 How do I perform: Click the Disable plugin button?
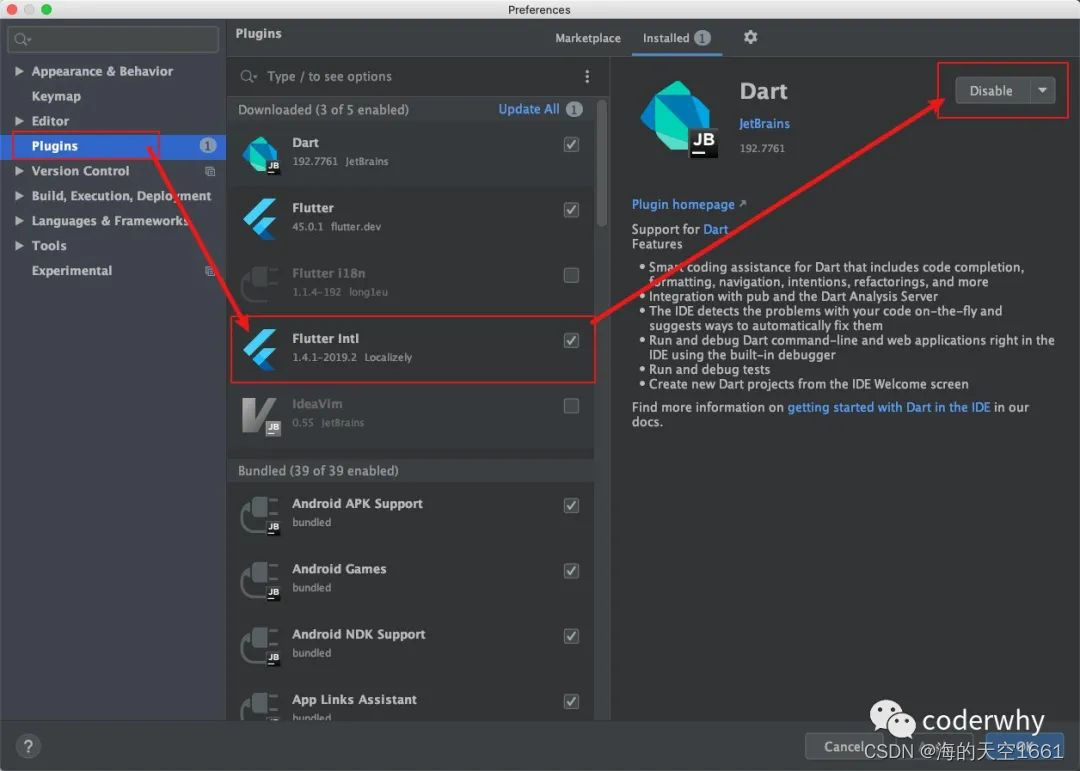992,90
